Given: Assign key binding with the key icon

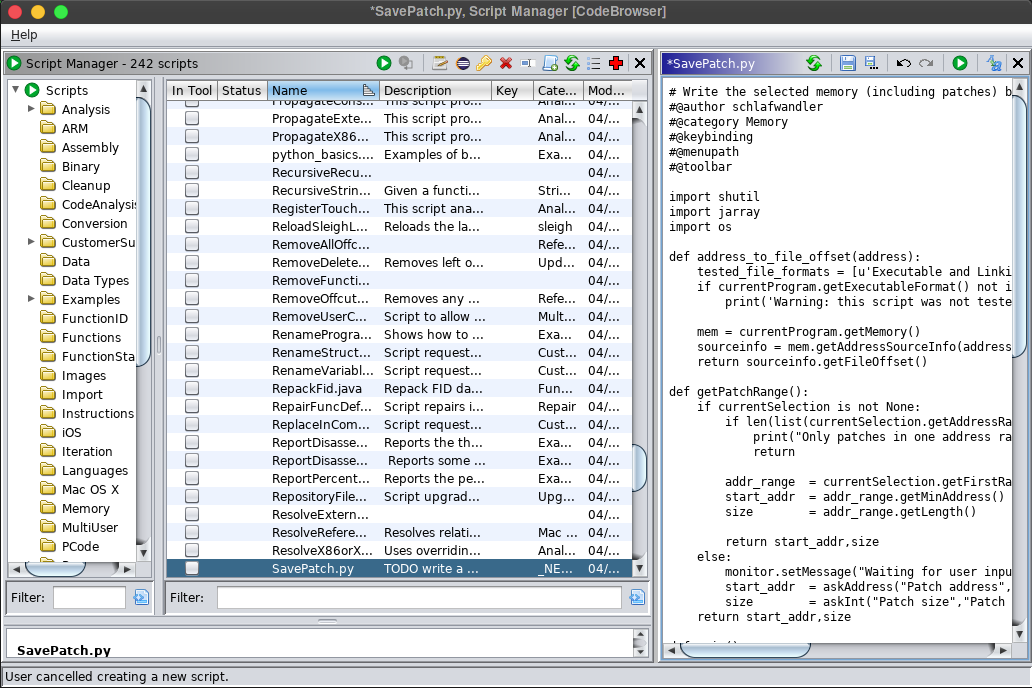Looking at the screenshot, I should [484, 63].
